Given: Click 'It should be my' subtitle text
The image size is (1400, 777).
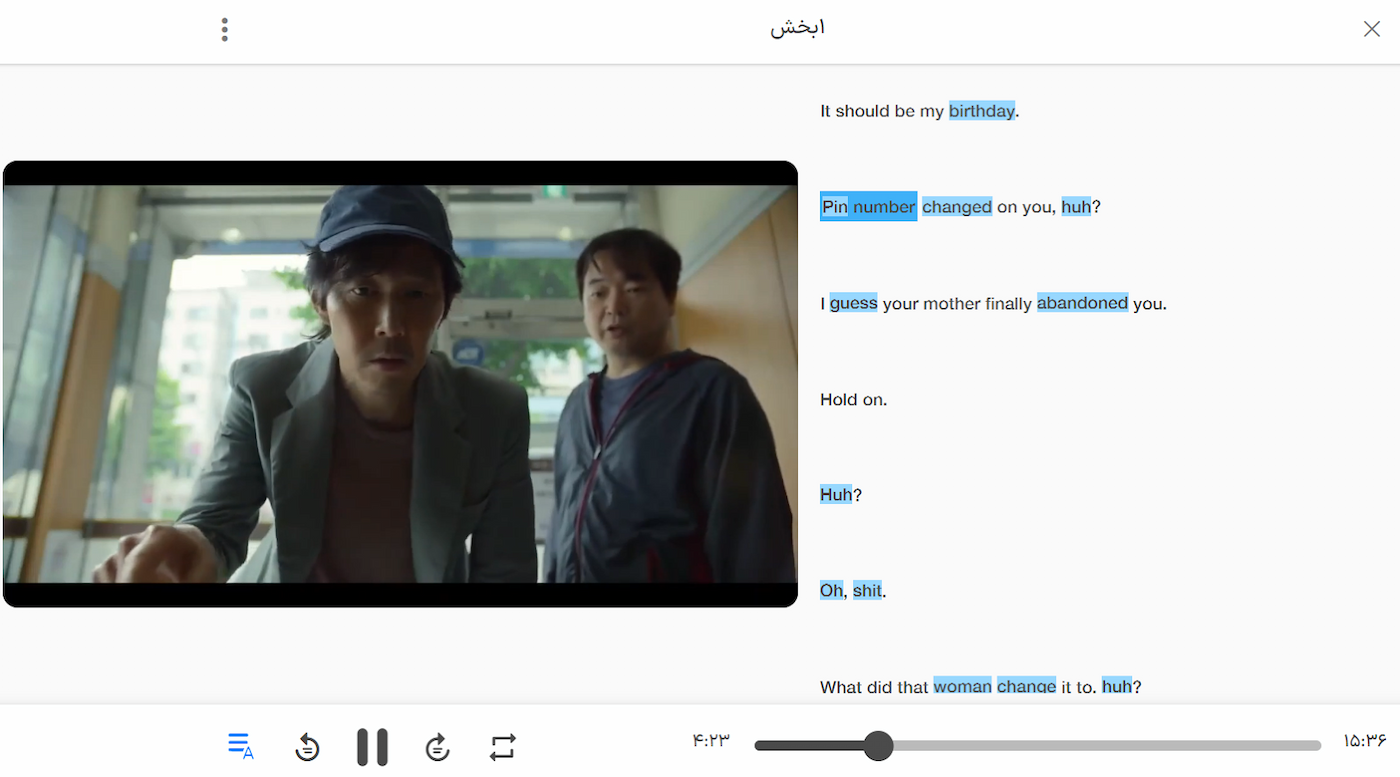Looking at the screenshot, I should point(882,111).
